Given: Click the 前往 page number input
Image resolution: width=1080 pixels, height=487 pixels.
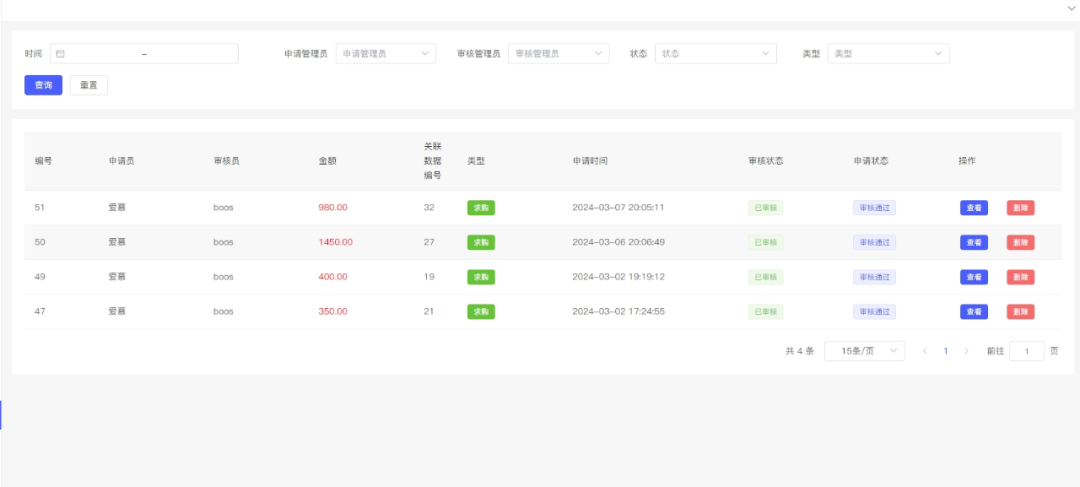Looking at the screenshot, I should pyautogui.click(x=1027, y=351).
